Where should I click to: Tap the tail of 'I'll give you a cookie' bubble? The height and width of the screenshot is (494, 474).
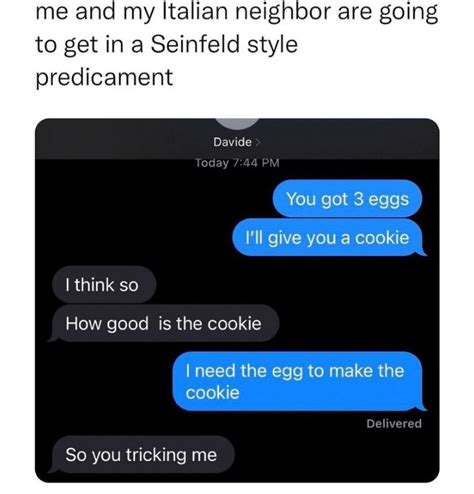(423, 252)
